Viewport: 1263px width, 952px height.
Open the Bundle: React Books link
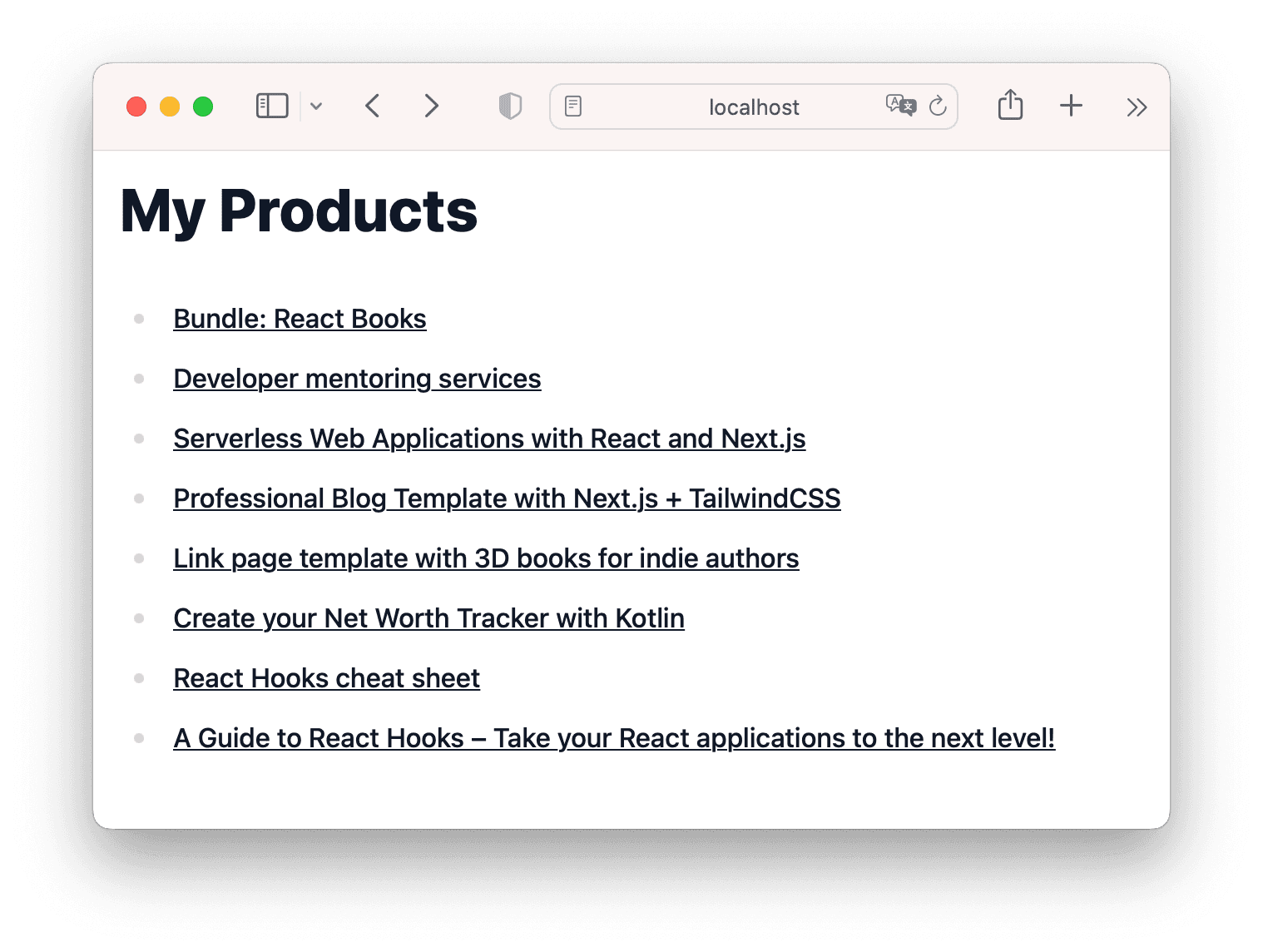[x=300, y=319]
